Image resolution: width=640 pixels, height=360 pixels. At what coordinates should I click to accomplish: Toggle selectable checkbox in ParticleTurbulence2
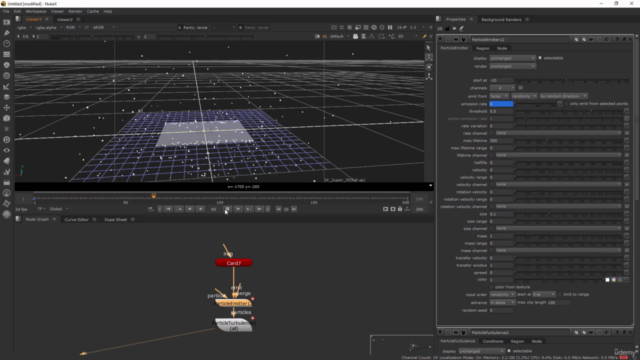click(x=509, y=351)
